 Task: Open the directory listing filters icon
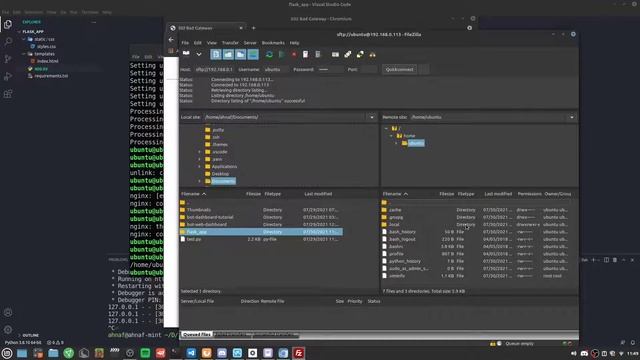pyautogui.click(x=335, y=54)
